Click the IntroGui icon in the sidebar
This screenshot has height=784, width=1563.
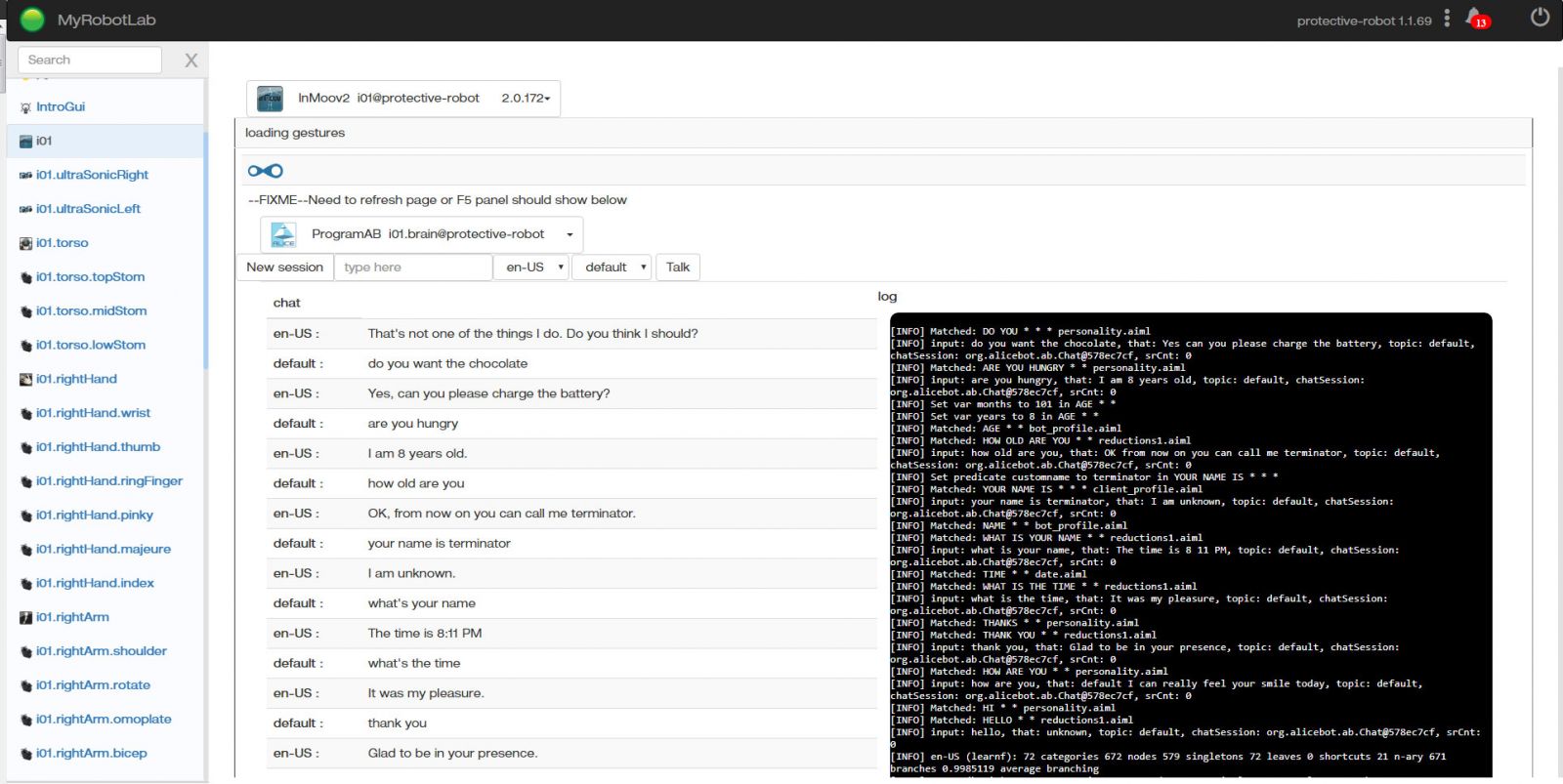pos(25,107)
